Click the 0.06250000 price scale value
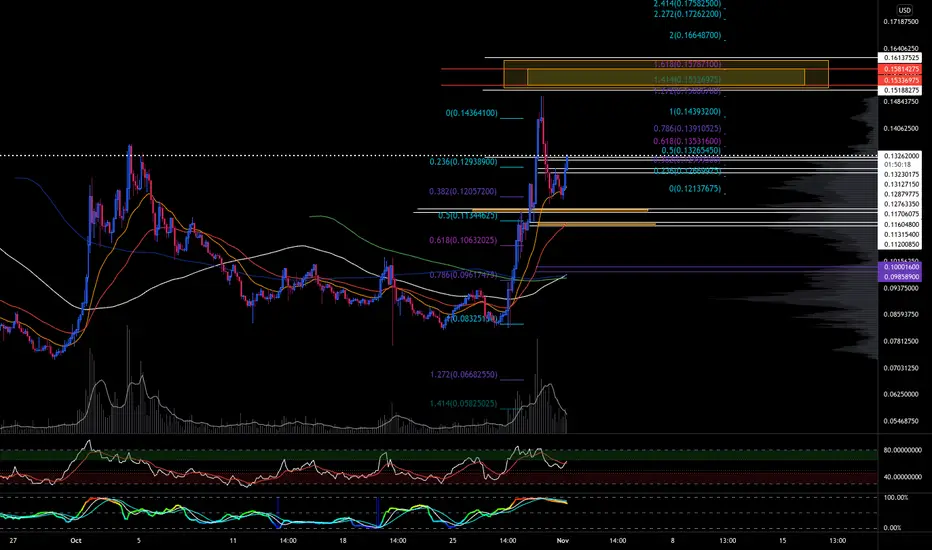Screen dimensions: 932x550 900,394
